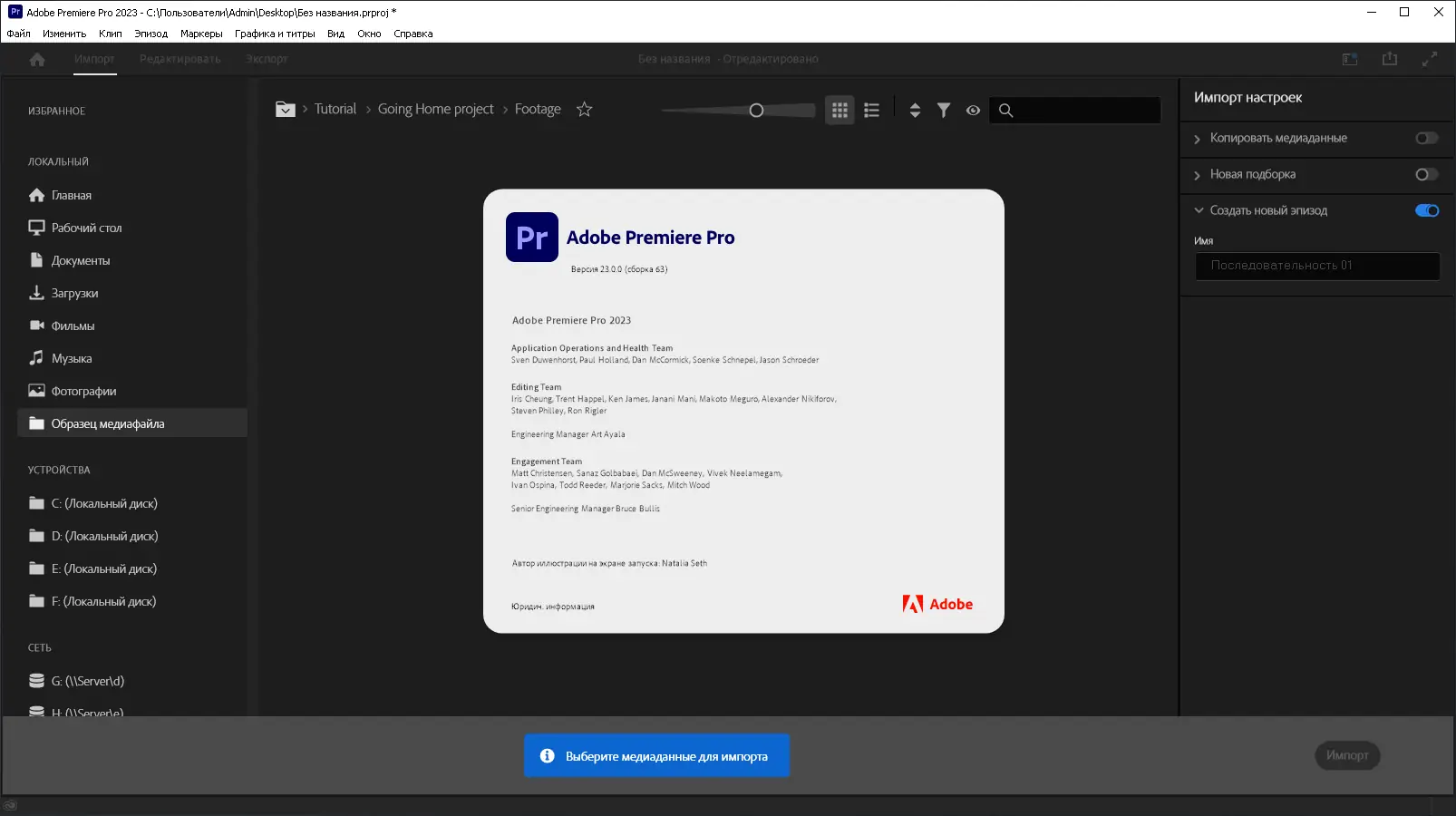Screen dimensions: 1456x816
Task: Add Footage folder to favorites with star
Action: click(585, 110)
